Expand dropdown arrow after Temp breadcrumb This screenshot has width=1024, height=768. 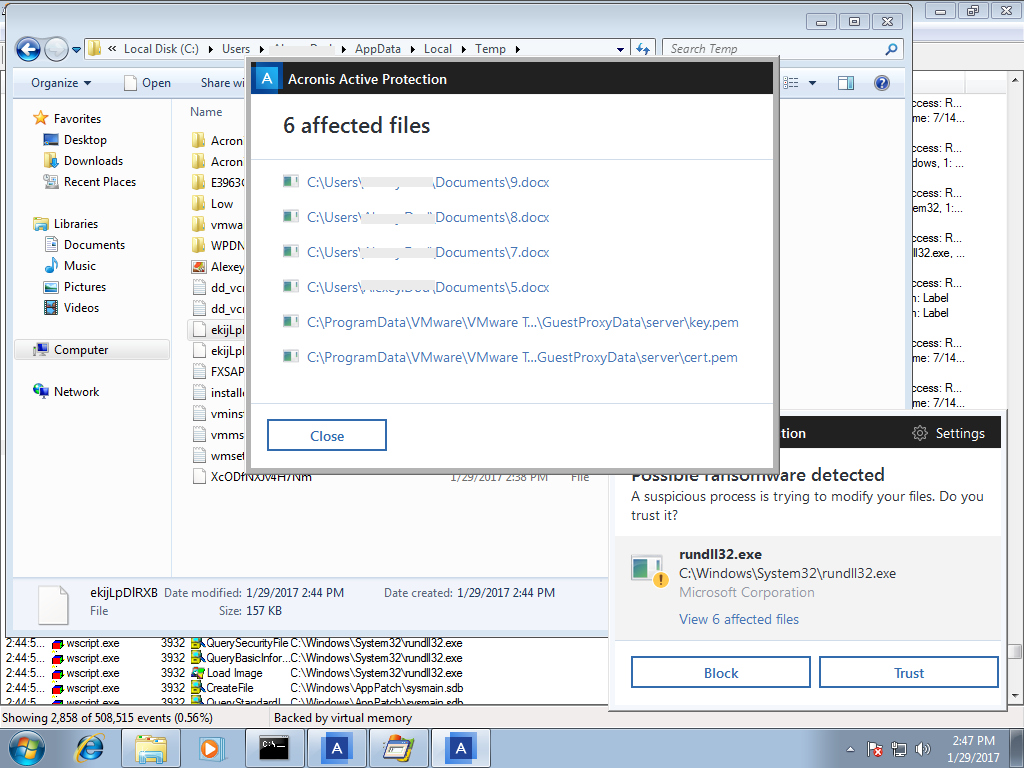517,49
